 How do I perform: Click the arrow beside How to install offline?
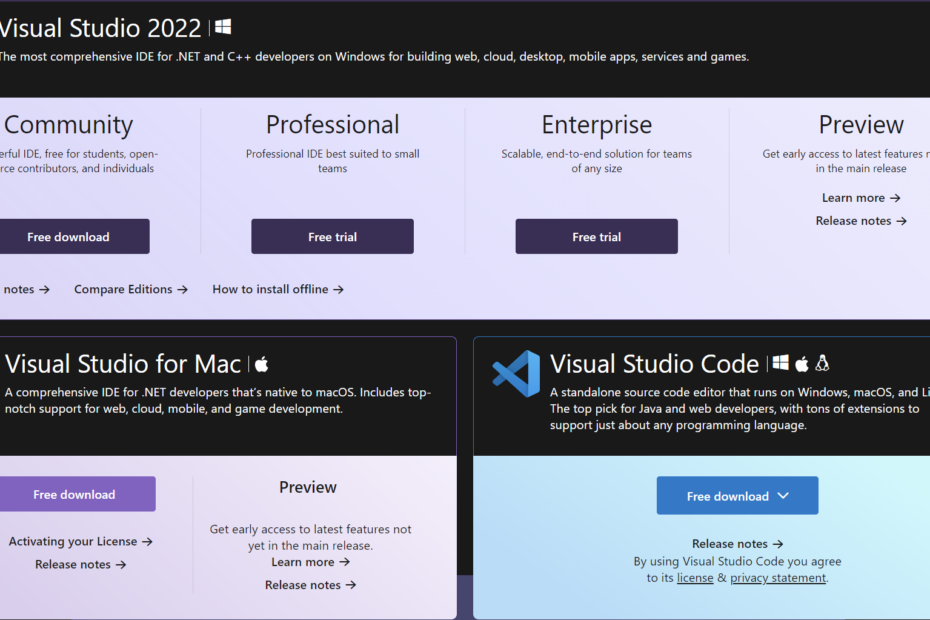[x=340, y=289]
